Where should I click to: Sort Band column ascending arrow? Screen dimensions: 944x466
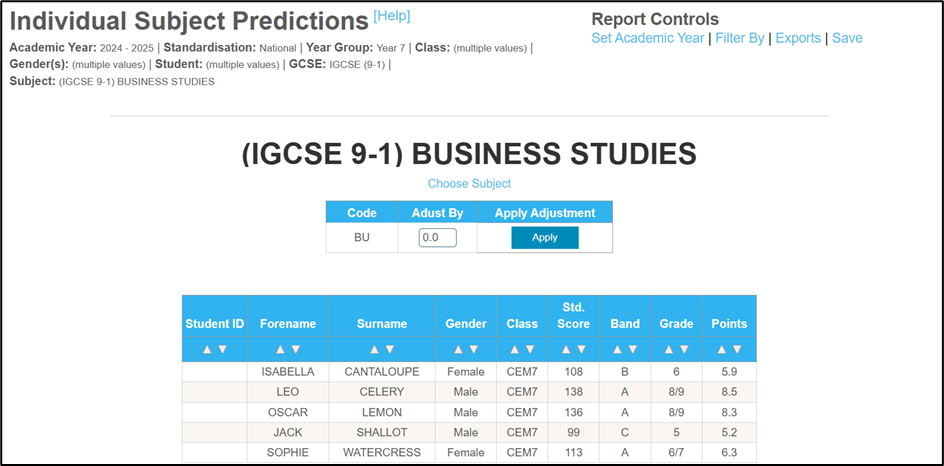click(x=617, y=349)
